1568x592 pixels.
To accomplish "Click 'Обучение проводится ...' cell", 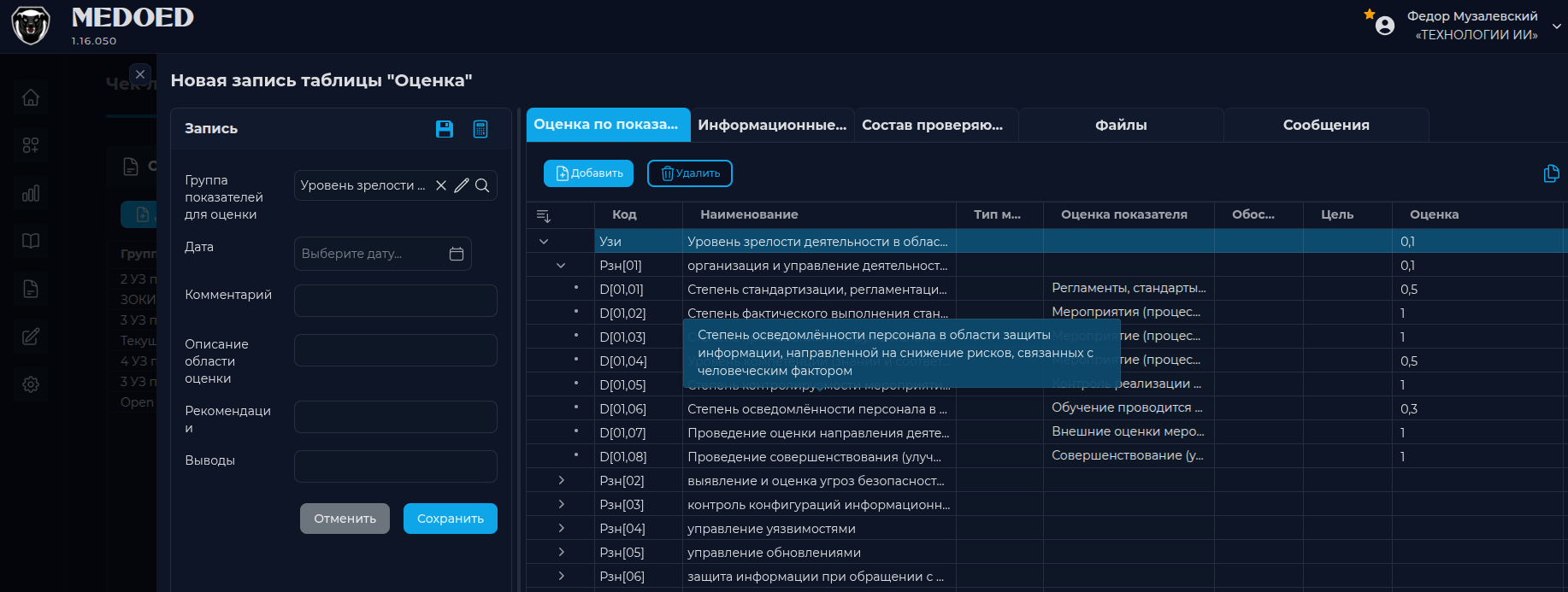I will pos(1129,407).
